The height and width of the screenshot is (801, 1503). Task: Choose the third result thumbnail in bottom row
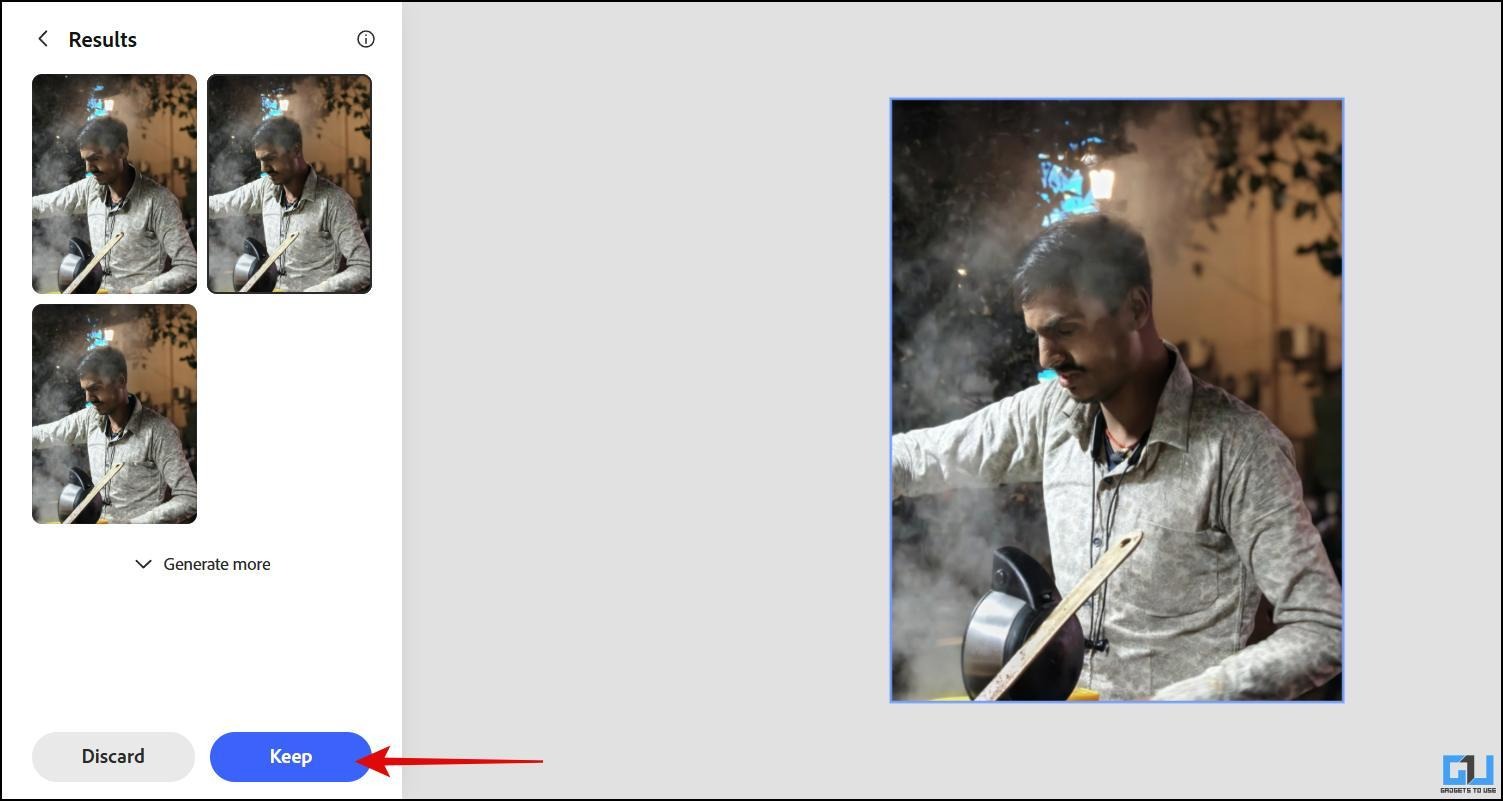point(114,414)
